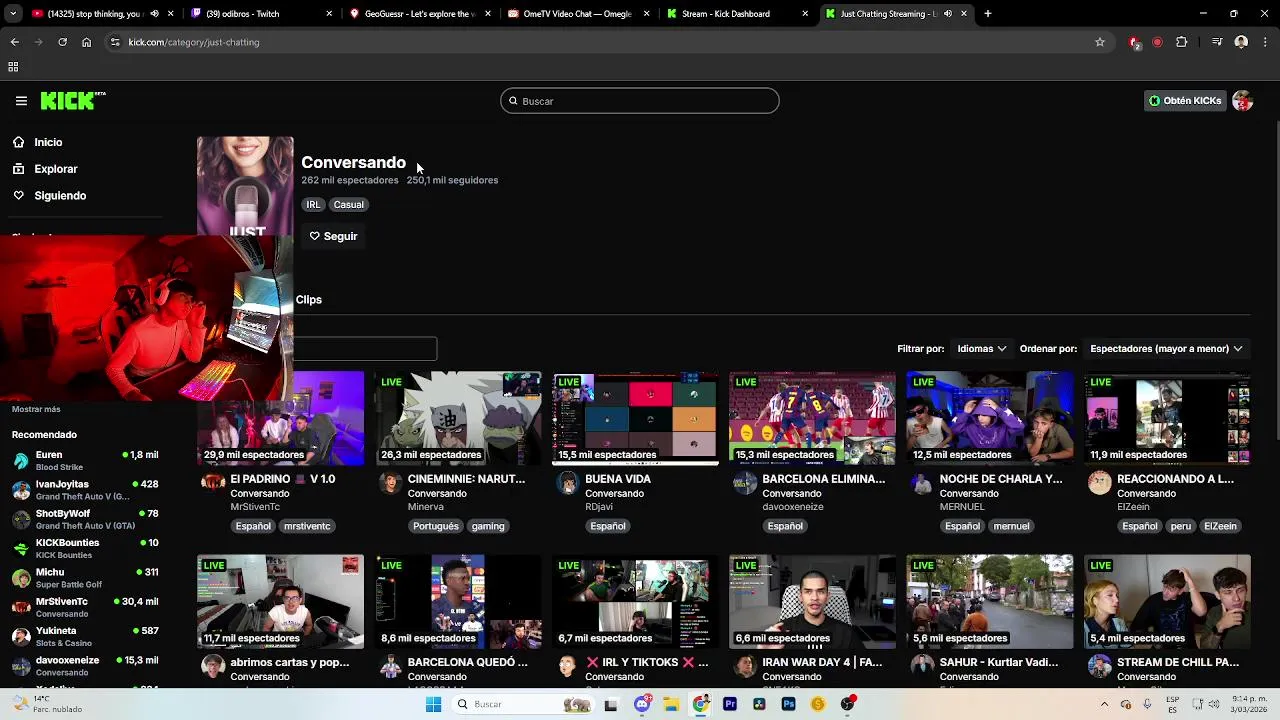Click the ElZeein tag

pyautogui.click(x=1220, y=526)
